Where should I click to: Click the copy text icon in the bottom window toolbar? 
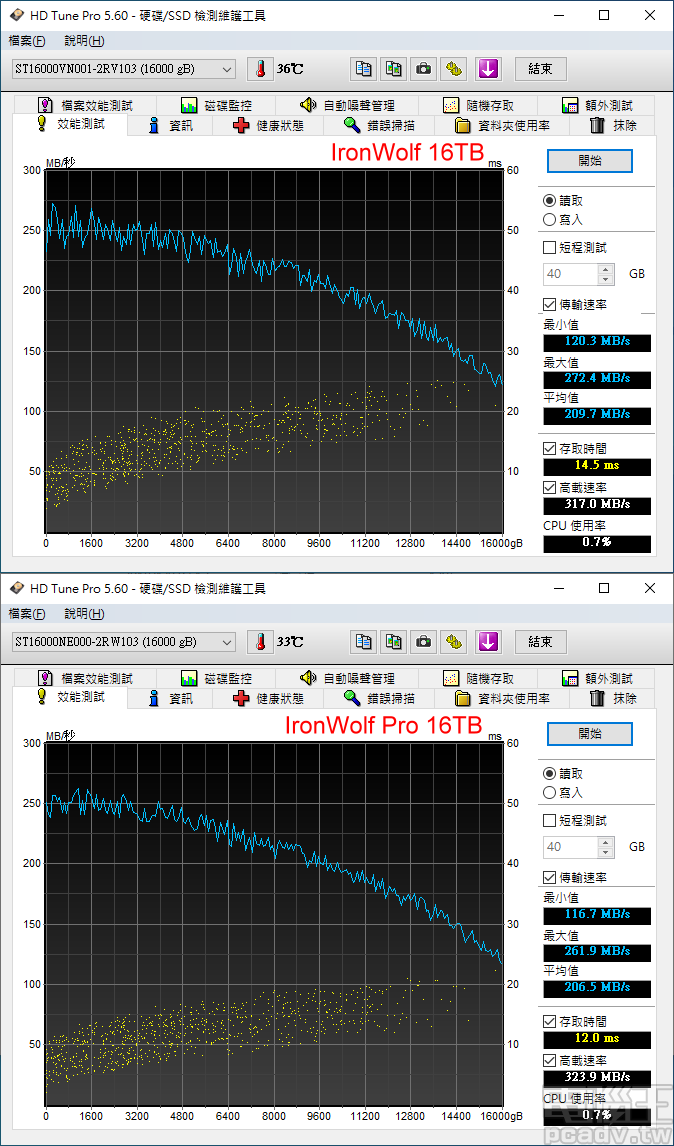(364, 642)
